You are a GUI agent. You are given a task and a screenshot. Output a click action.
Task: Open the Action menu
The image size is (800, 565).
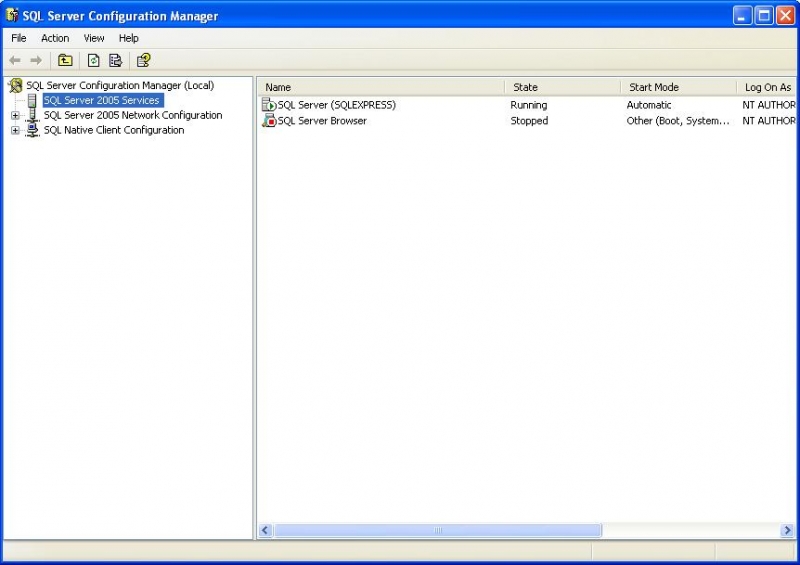click(55, 38)
